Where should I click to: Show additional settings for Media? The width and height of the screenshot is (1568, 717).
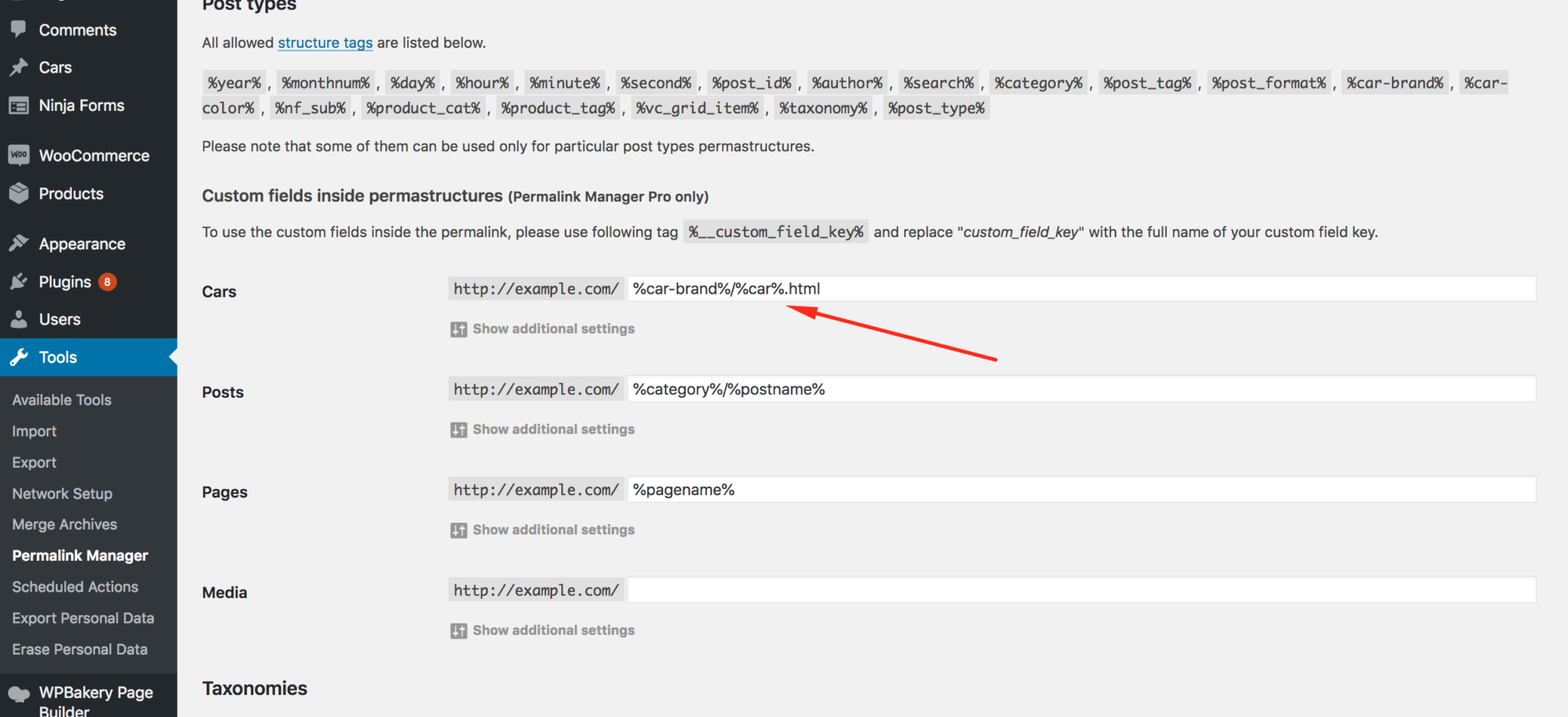pos(553,630)
